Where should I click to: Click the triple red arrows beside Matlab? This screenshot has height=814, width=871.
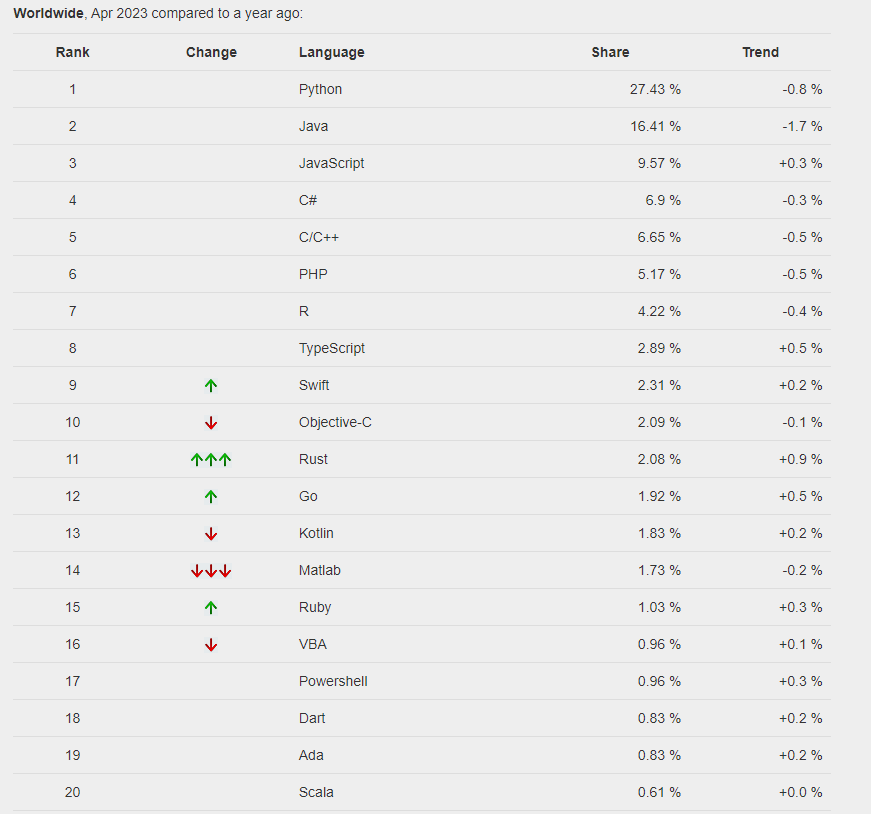coord(211,571)
